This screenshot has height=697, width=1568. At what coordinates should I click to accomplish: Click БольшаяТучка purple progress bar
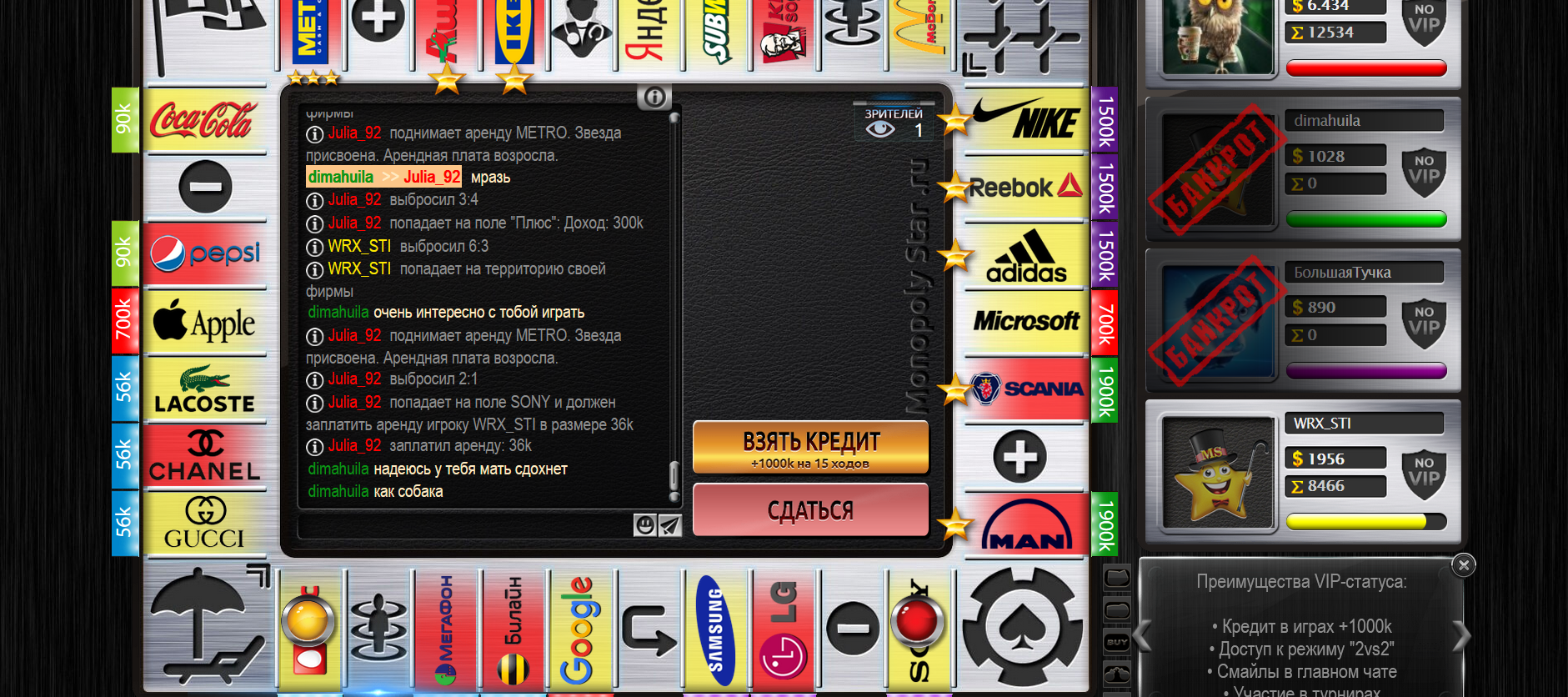tap(1366, 371)
